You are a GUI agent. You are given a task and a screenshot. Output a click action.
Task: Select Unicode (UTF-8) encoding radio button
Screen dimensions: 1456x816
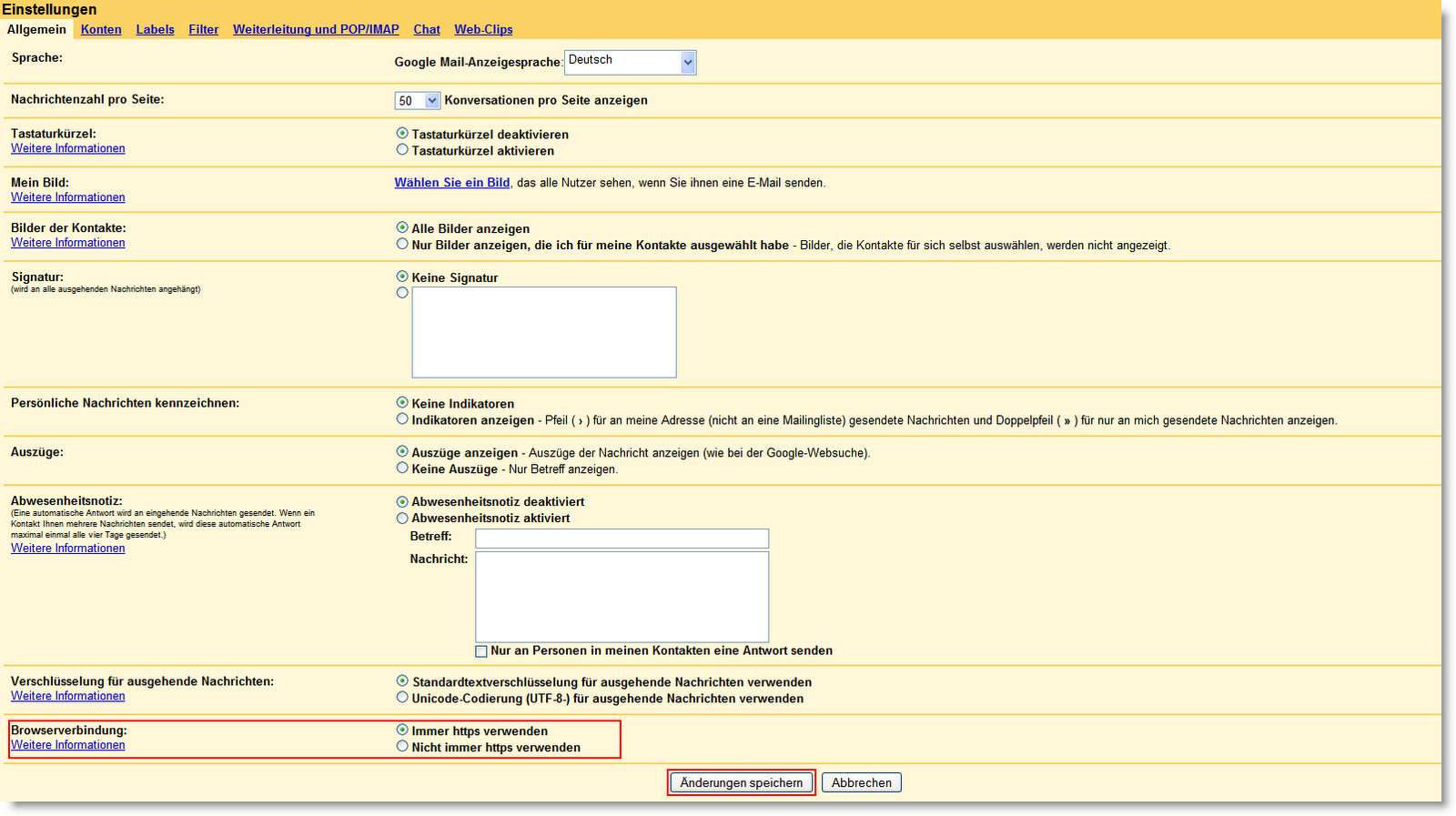tap(402, 698)
